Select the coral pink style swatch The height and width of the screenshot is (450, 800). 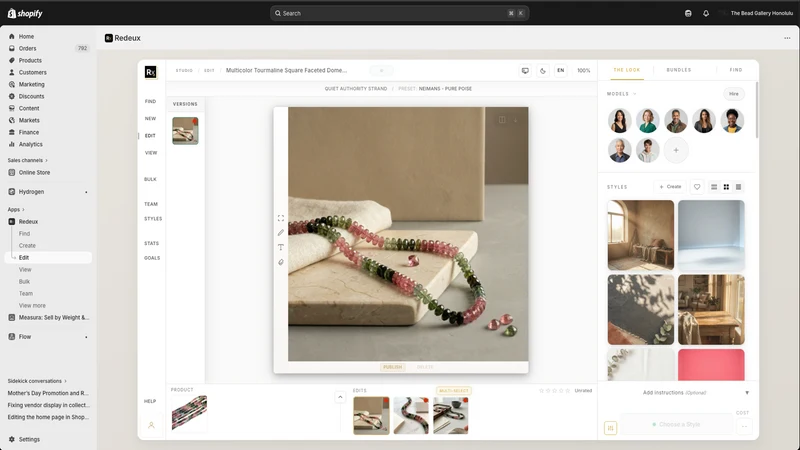tap(711, 364)
